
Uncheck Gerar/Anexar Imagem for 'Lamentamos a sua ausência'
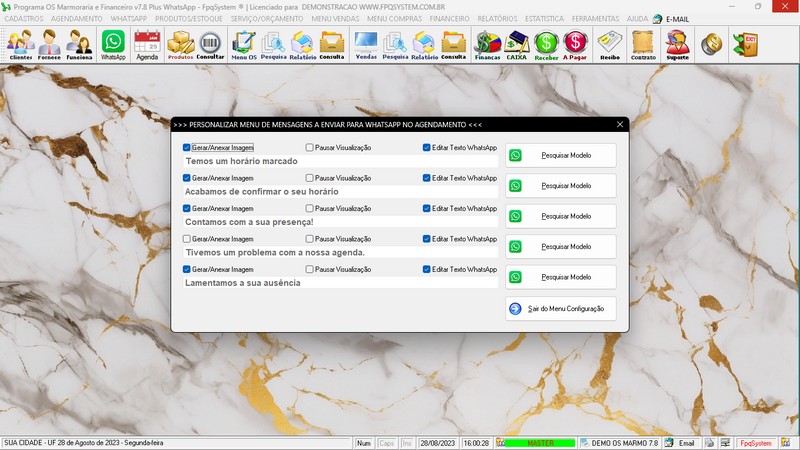[x=187, y=269]
